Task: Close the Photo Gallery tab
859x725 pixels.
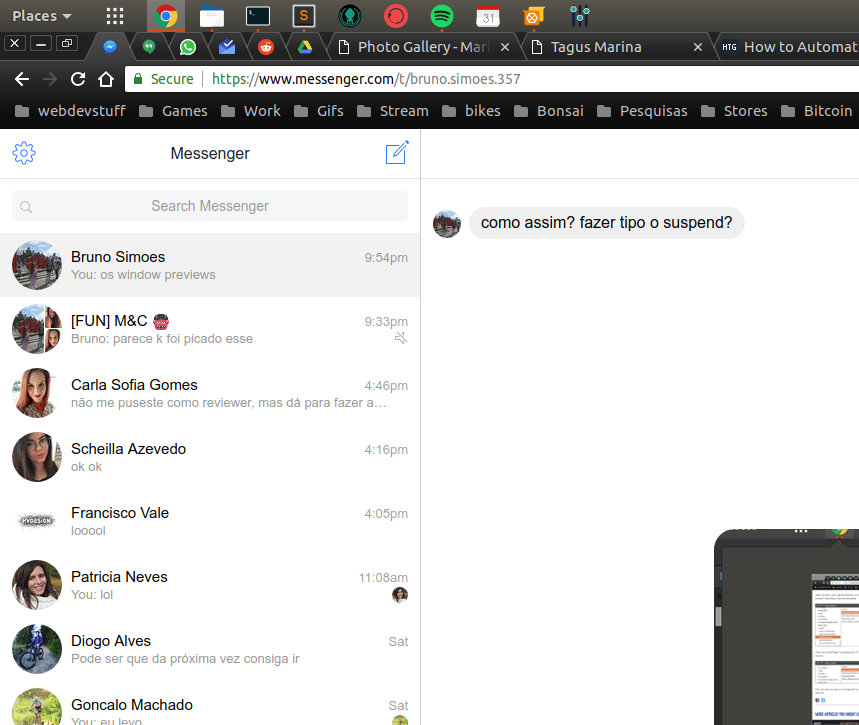Action: (505, 47)
